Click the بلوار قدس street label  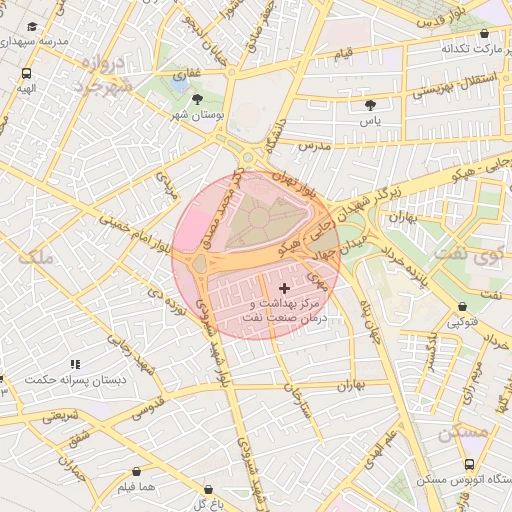pyautogui.click(x=441, y=18)
